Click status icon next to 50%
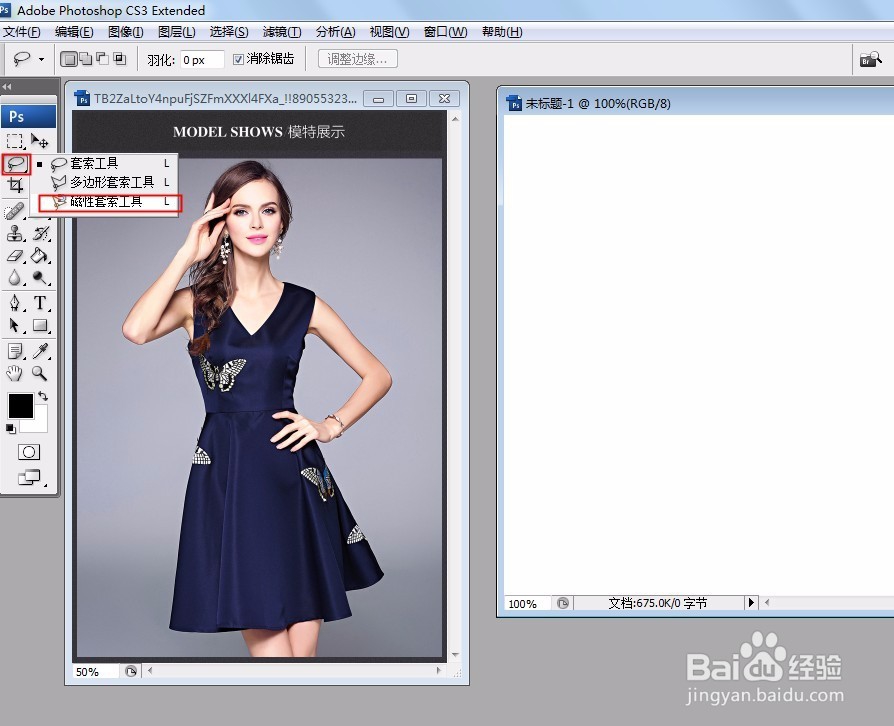 point(131,671)
